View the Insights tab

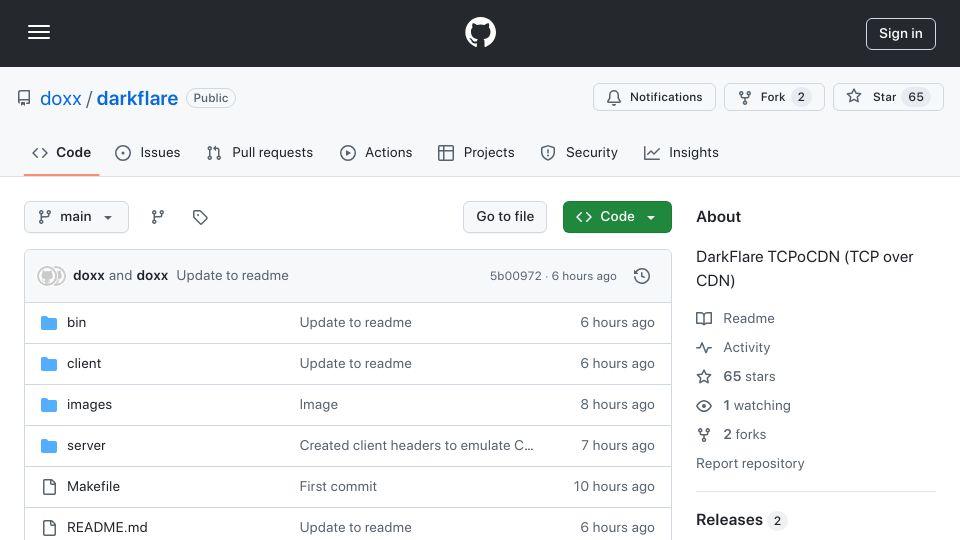[x=681, y=152]
